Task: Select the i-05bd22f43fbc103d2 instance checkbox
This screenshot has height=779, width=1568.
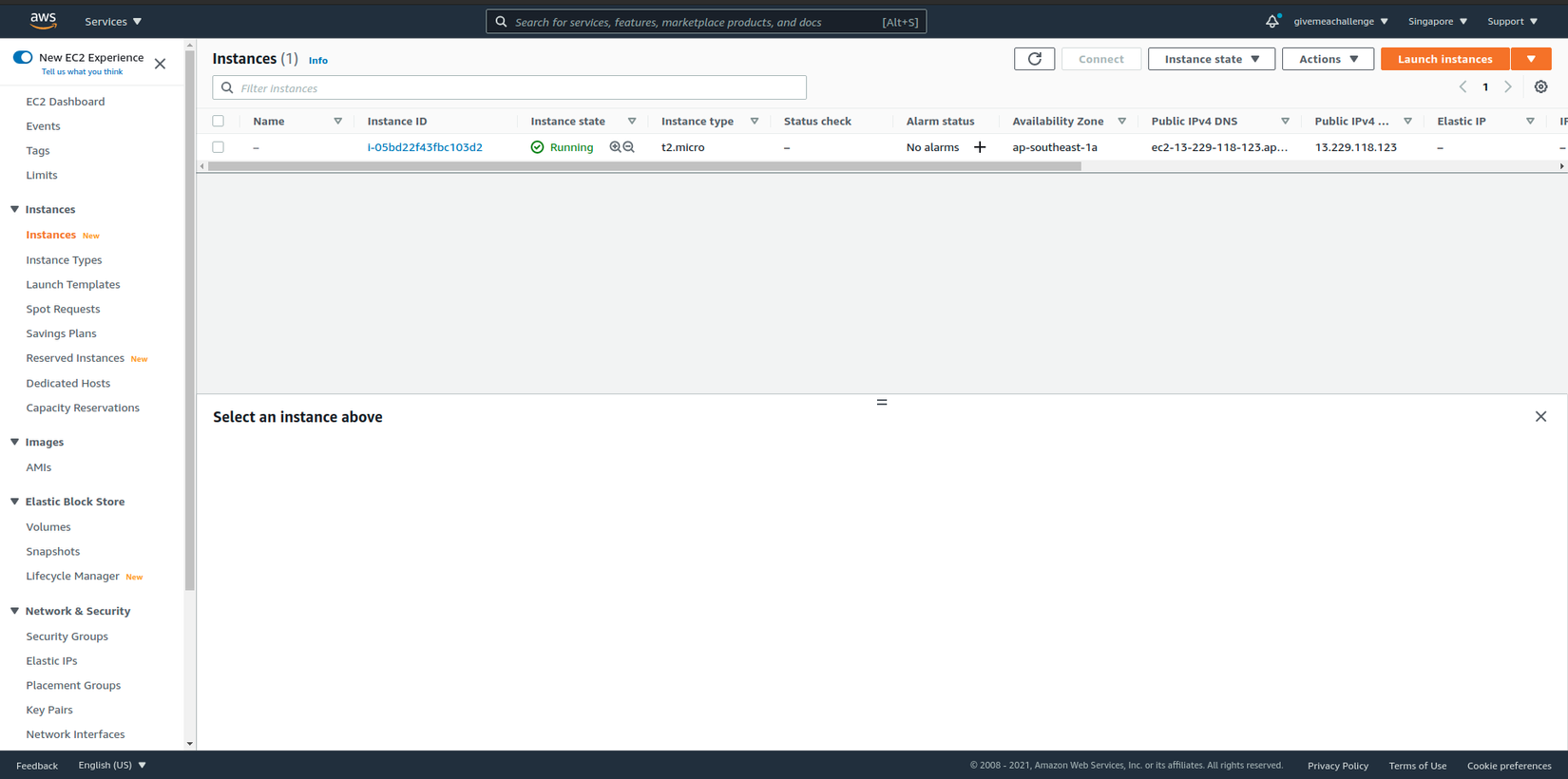Action: click(x=219, y=147)
